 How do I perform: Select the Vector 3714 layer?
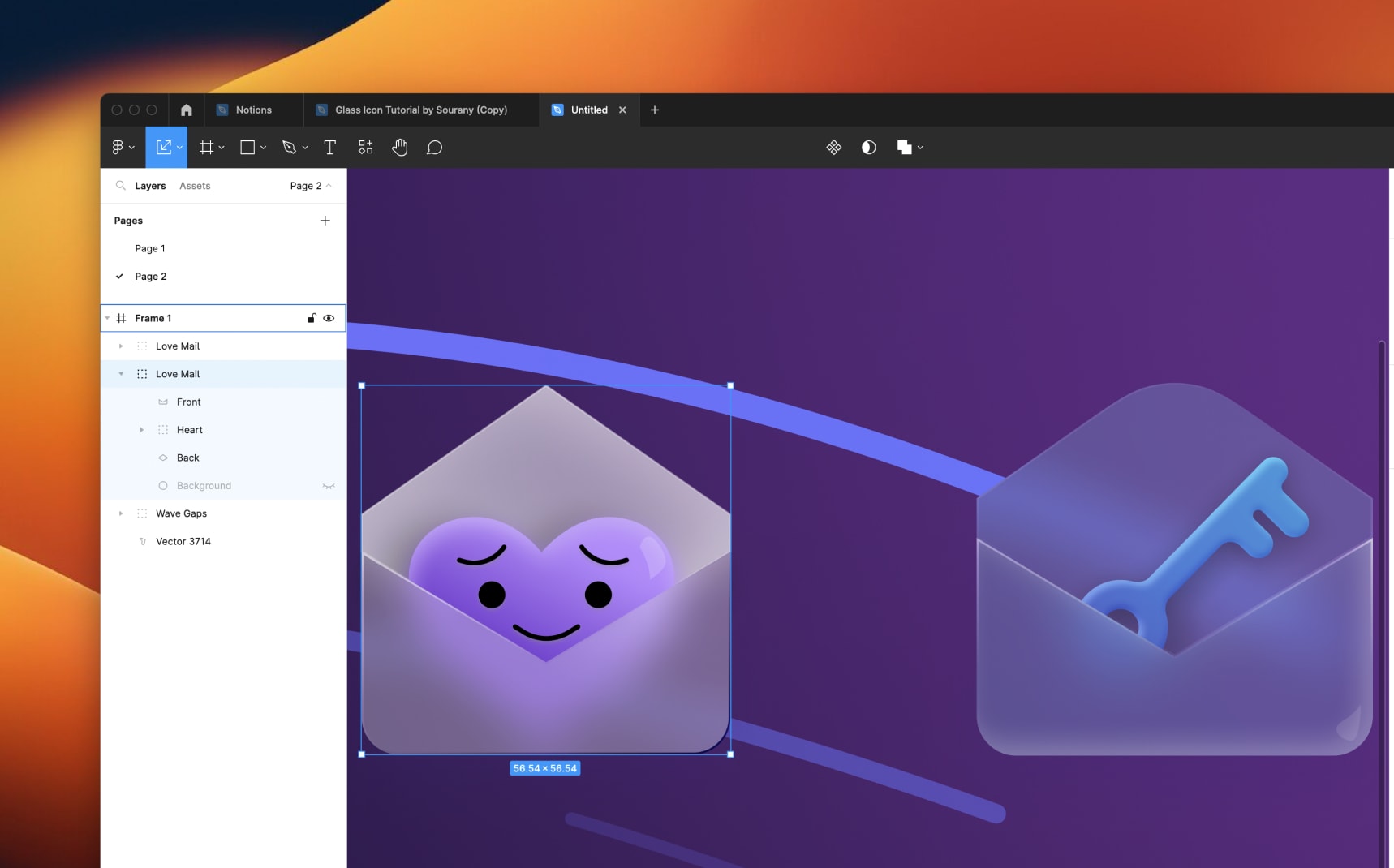point(184,541)
